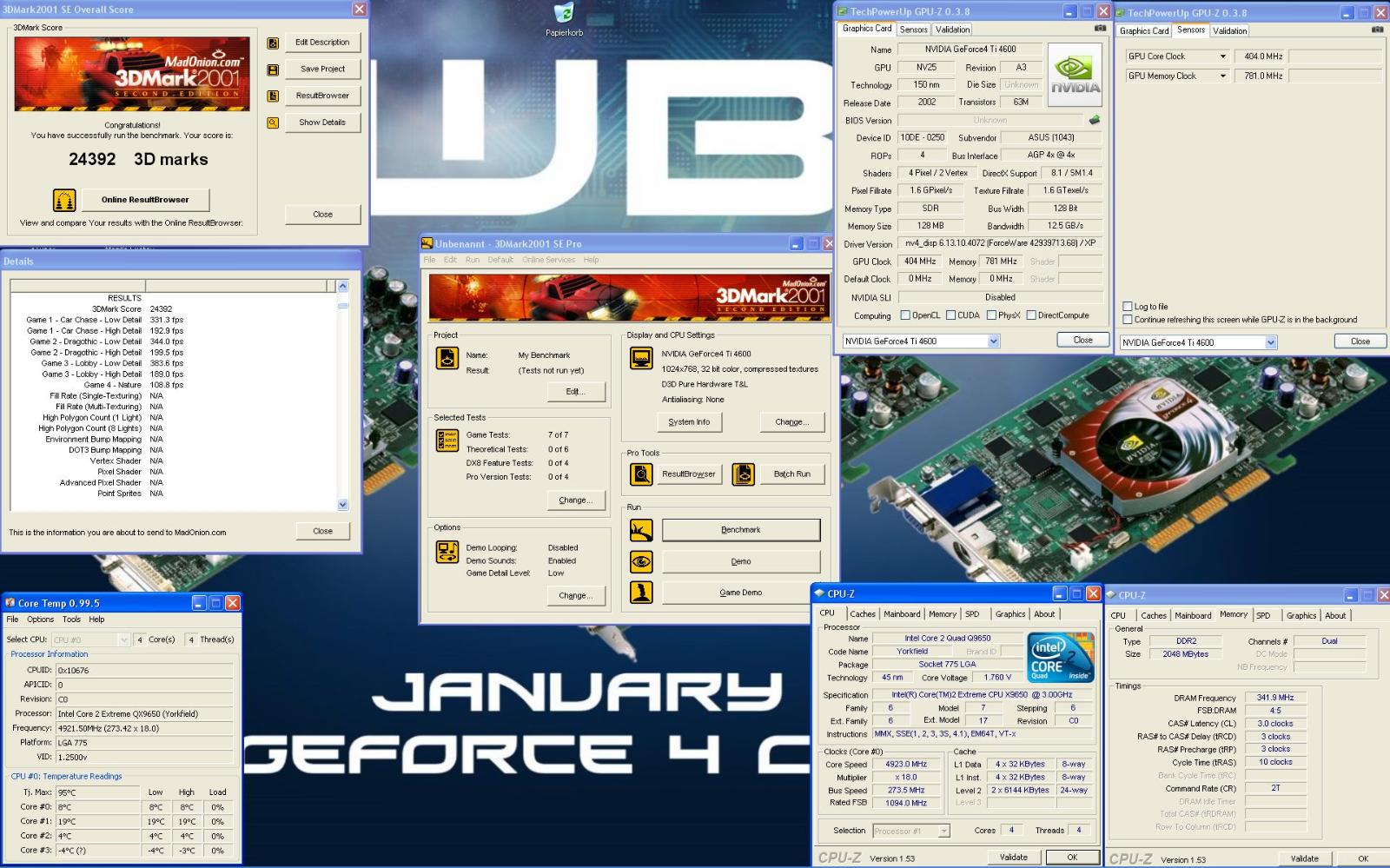This screenshot has width=1390, height=868.
Task: Click the BIOS save chip icon in GPU-Z
Action: coord(1095,121)
